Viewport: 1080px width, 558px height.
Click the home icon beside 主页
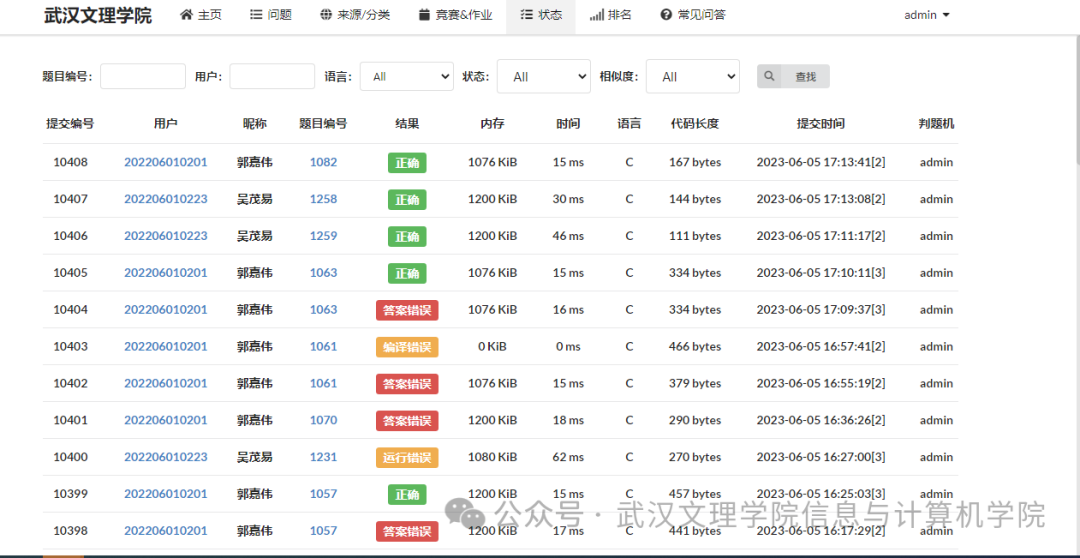[x=186, y=16]
